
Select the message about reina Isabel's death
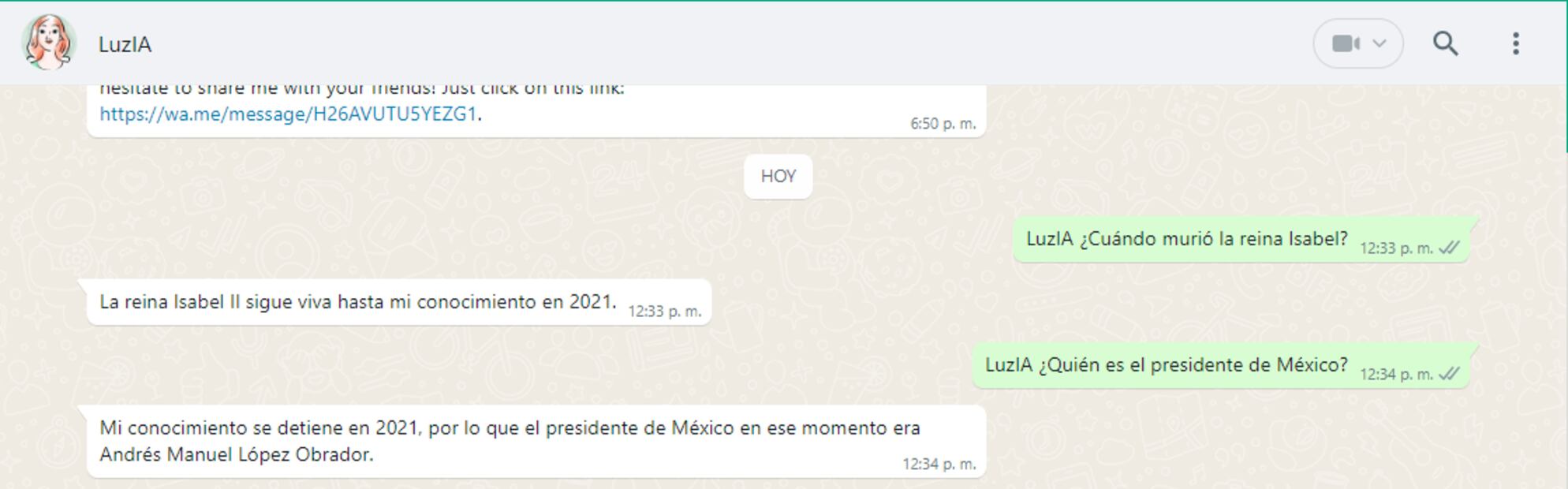[1186, 239]
